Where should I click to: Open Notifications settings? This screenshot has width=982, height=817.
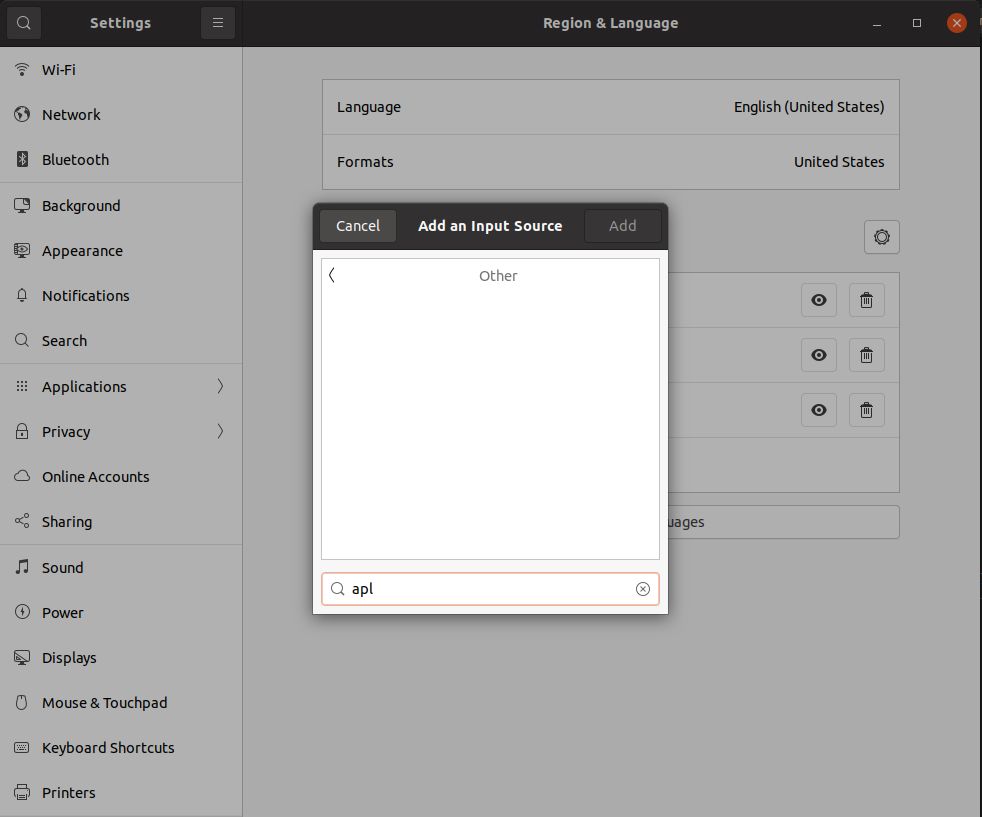click(x=121, y=296)
